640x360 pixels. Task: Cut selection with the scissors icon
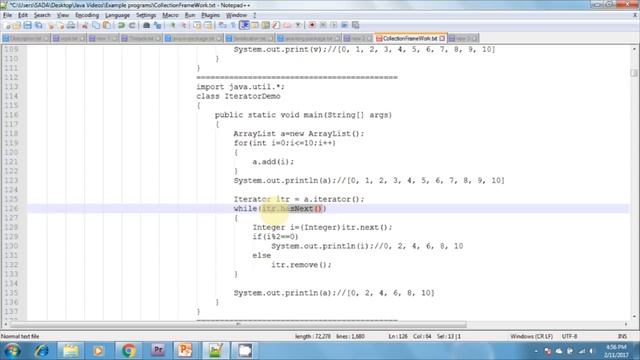(x=85, y=25)
